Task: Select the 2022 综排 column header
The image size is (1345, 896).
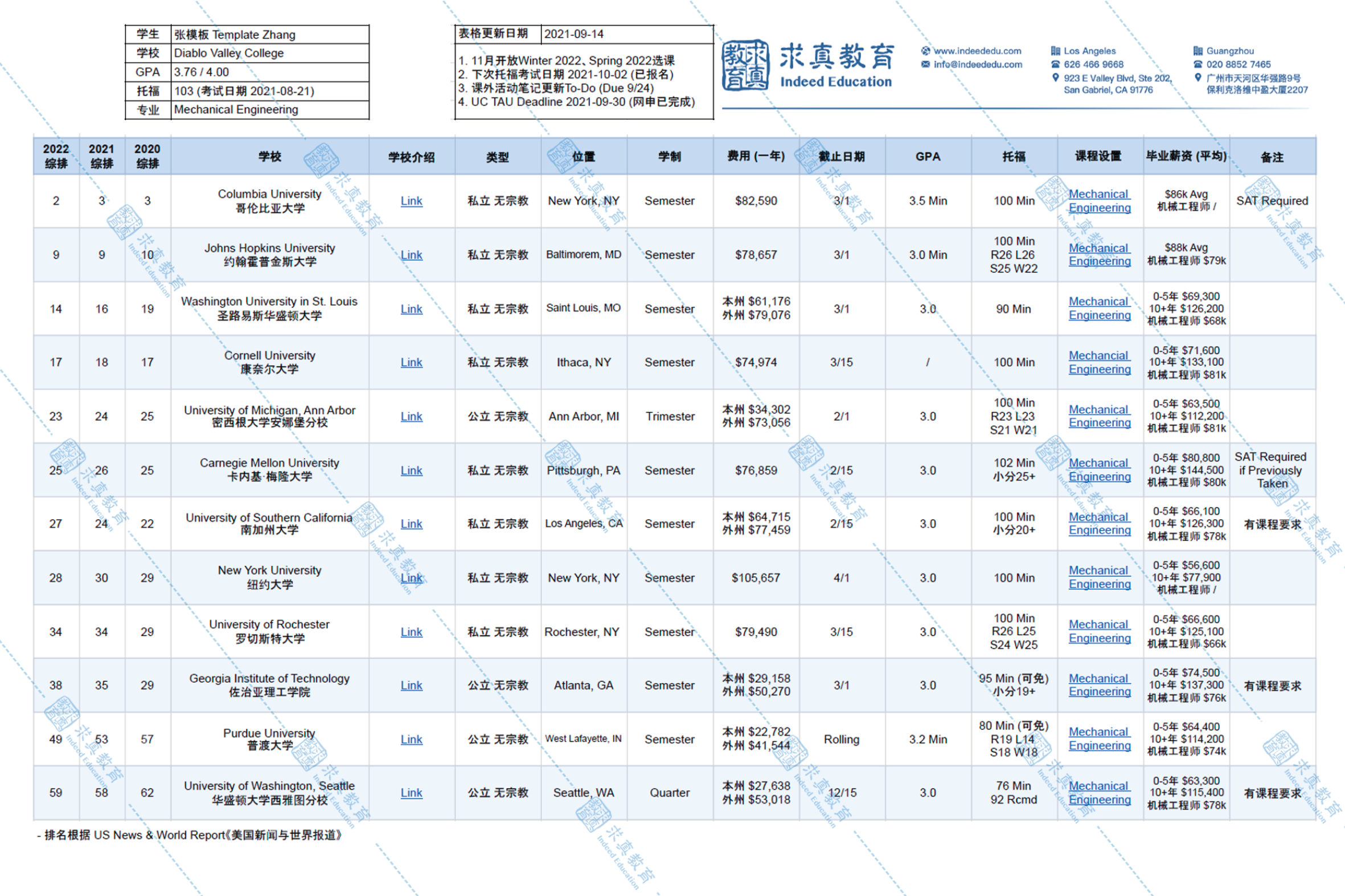Action: pyautogui.click(x=56, y=156)
